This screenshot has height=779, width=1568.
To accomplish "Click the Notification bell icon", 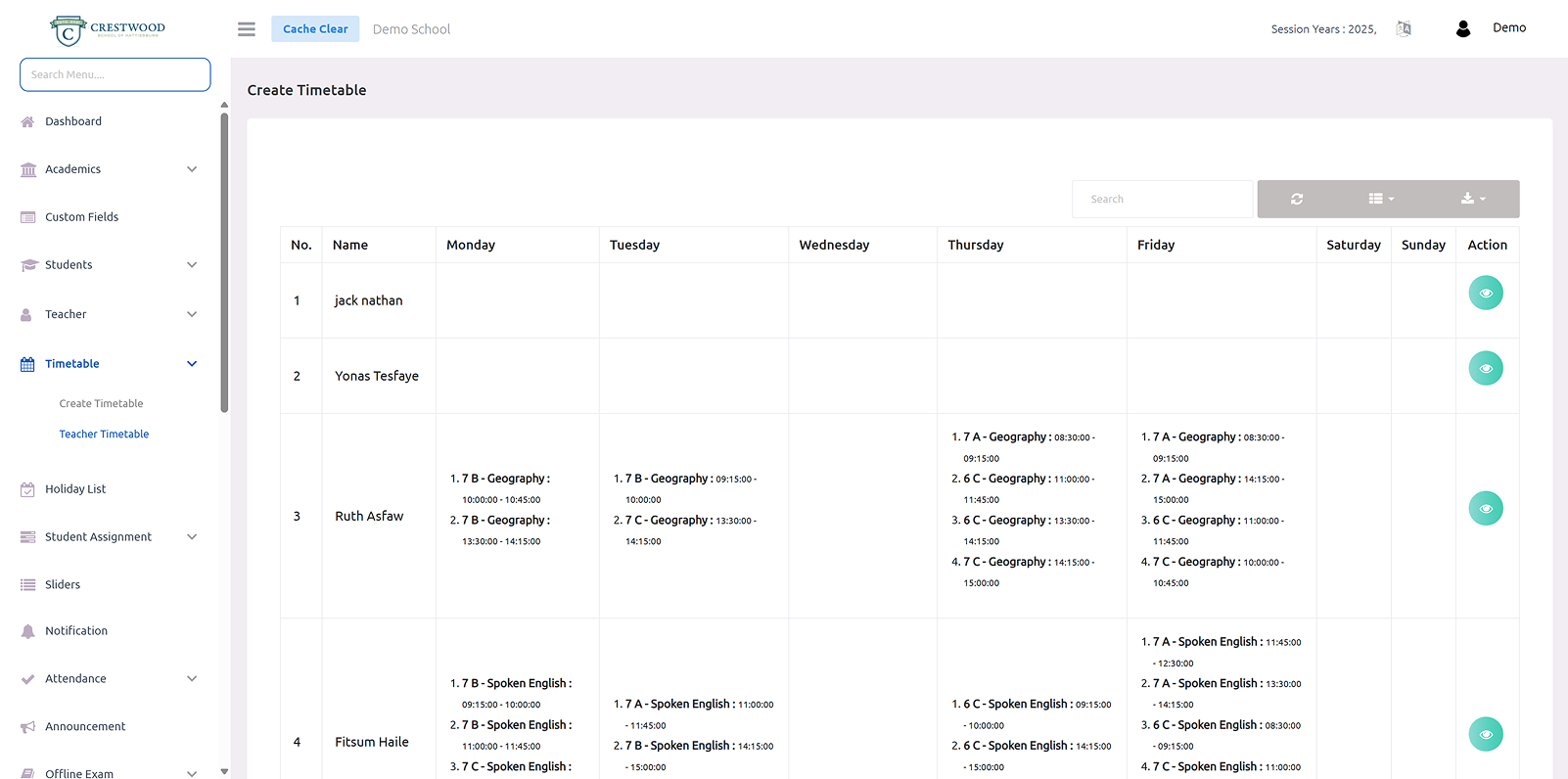I will click(x=27, y=631).
